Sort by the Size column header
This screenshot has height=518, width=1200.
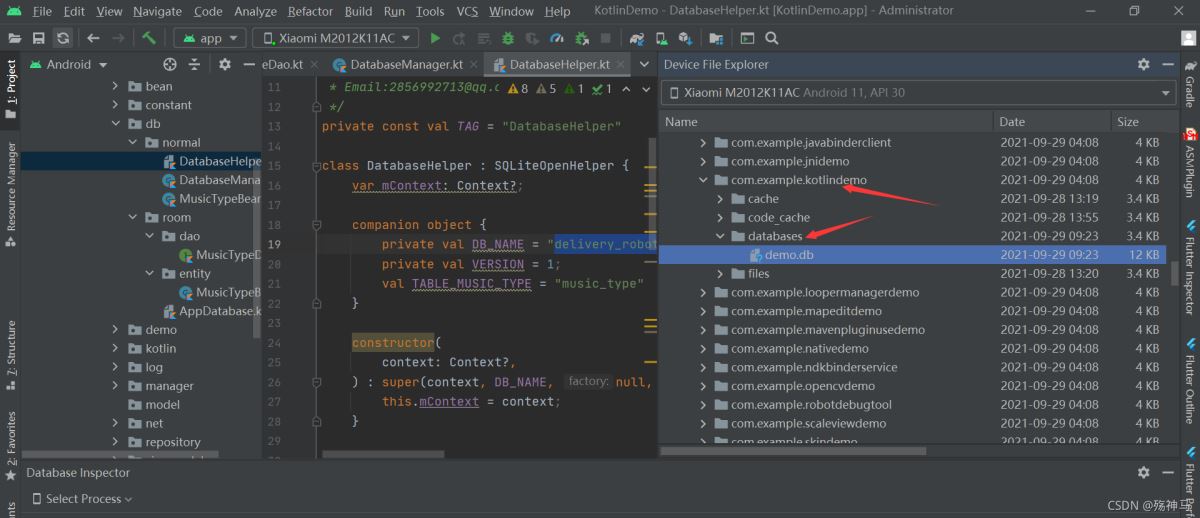[1143, 121]
